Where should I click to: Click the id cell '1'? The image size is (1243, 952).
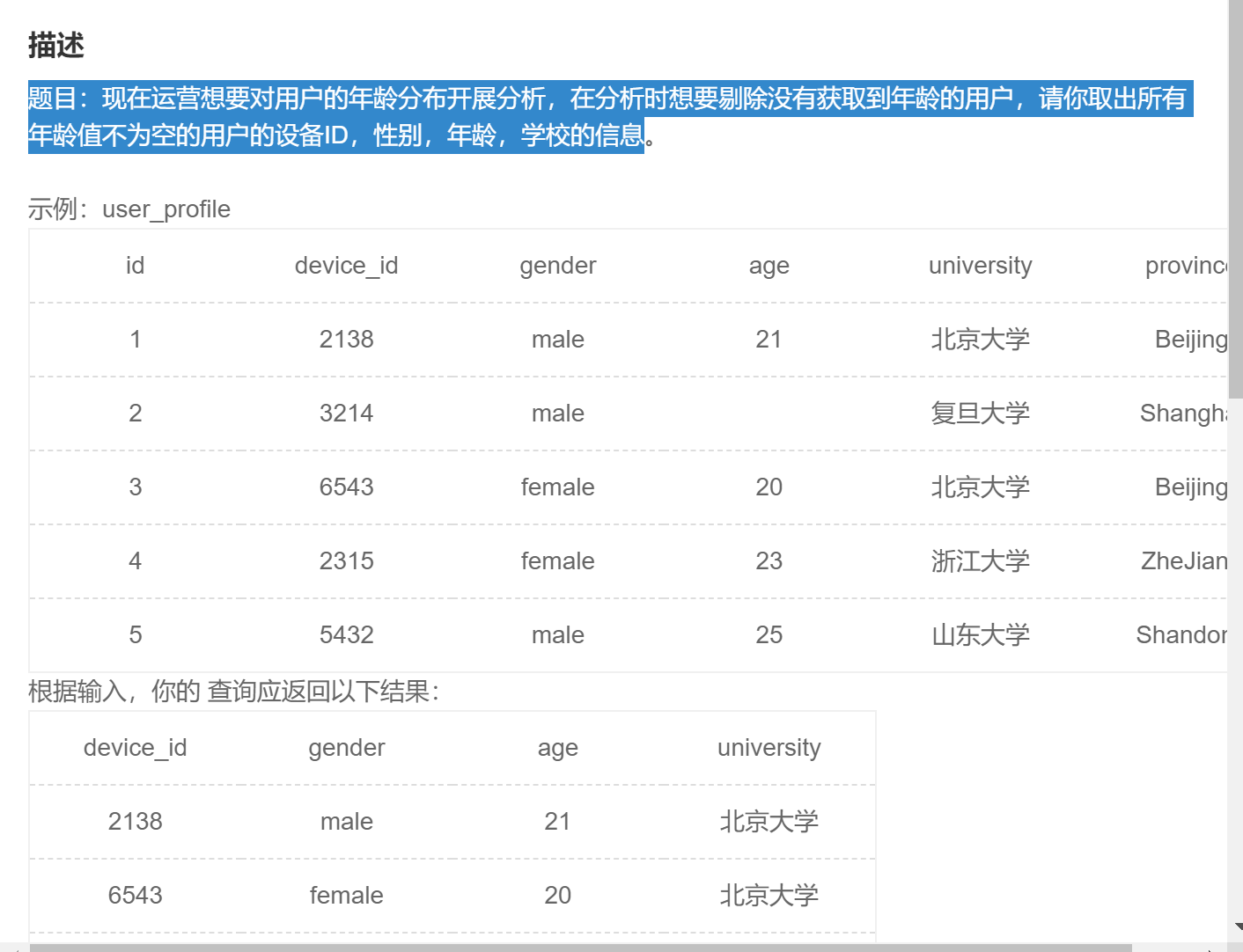(x=135, y=340)
